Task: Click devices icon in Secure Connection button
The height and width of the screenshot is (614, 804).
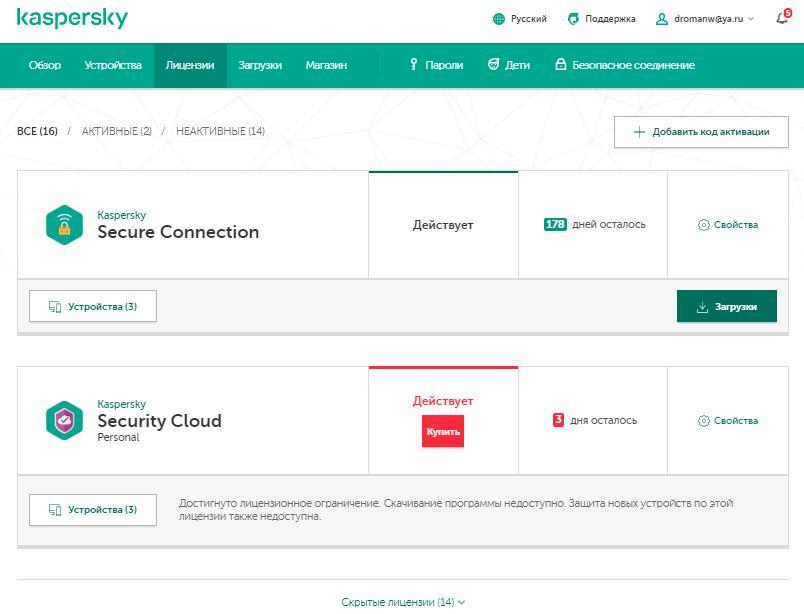Action: pyautogui.click(x=55, y=307)
